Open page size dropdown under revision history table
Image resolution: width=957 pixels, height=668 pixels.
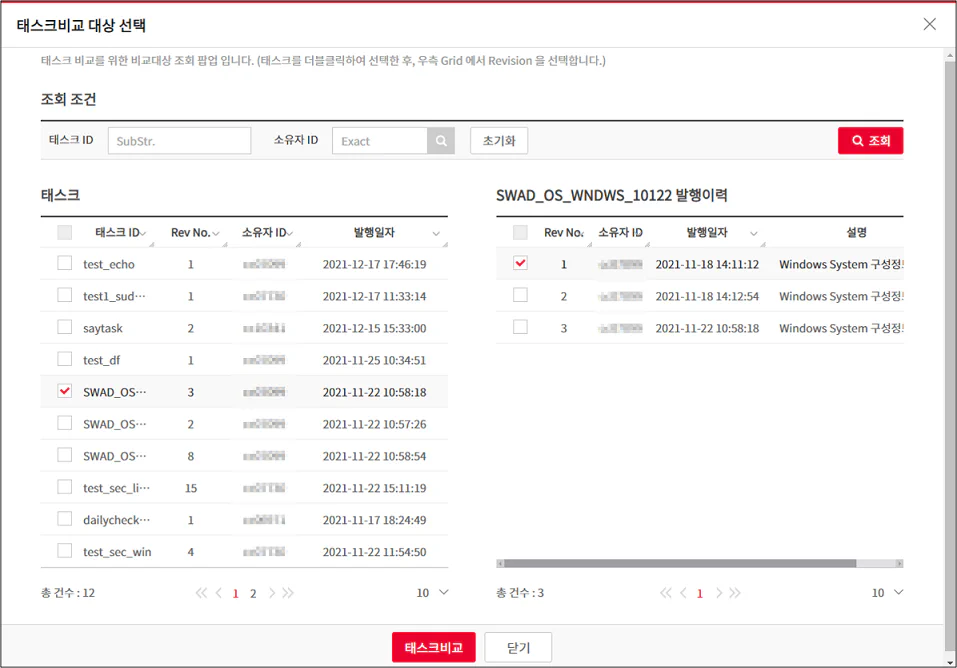887,592
